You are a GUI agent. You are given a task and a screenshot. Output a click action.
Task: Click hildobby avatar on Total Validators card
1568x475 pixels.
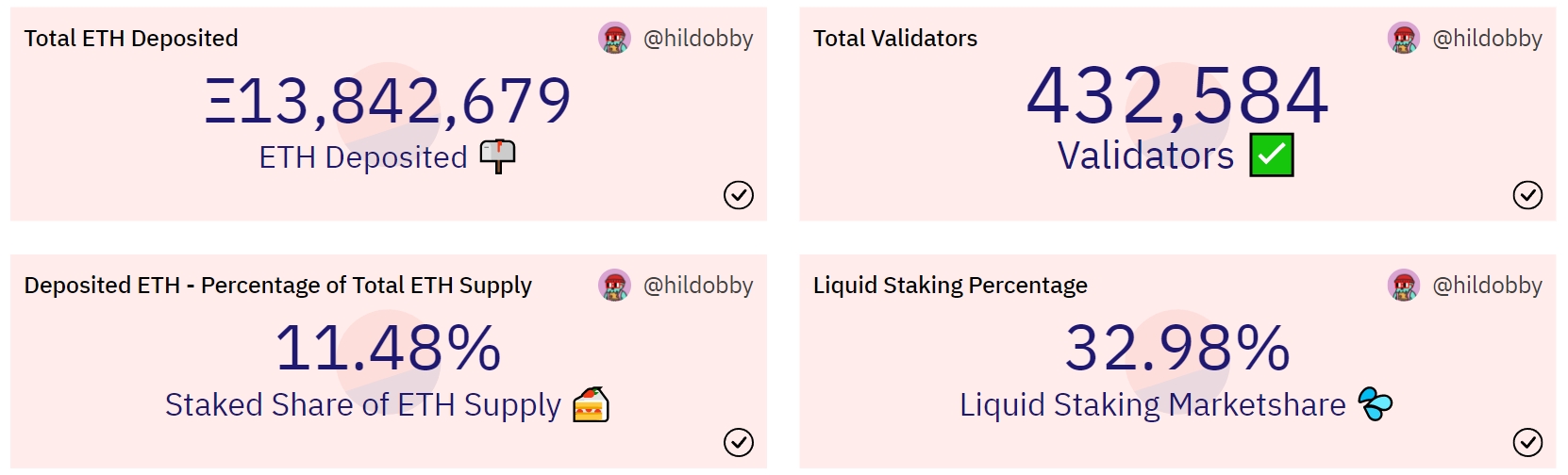pyautogui.click(x=1404, y=39)
